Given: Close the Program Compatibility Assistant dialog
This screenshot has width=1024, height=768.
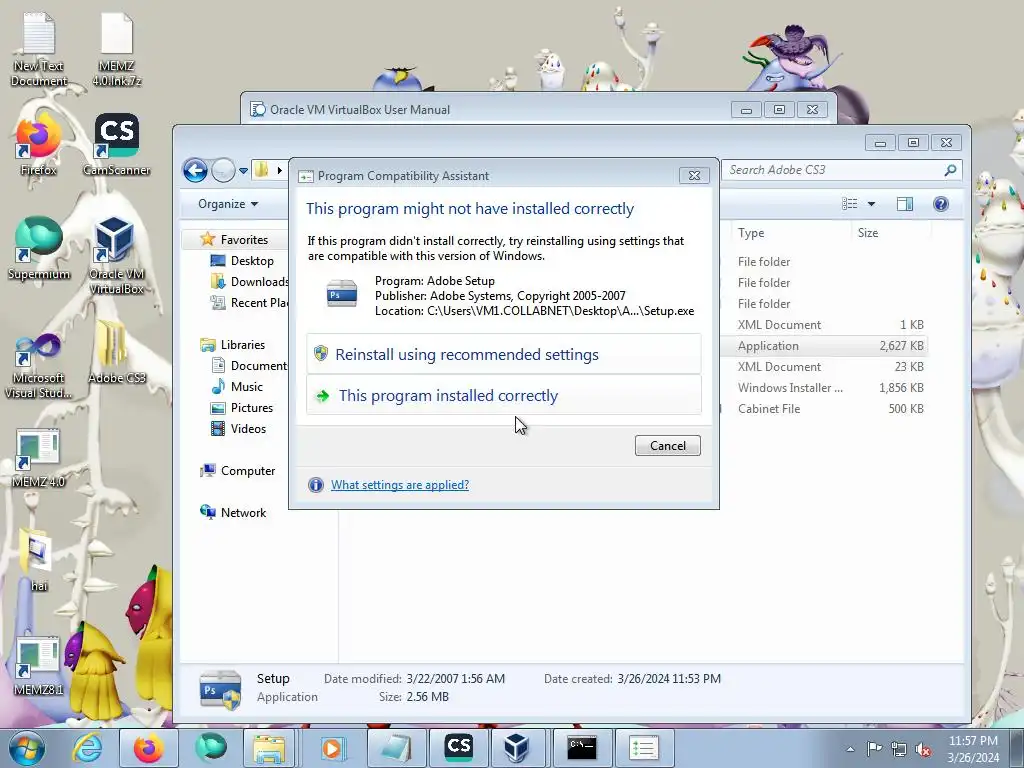Looking at the screenshot, I should click(694, 176).
